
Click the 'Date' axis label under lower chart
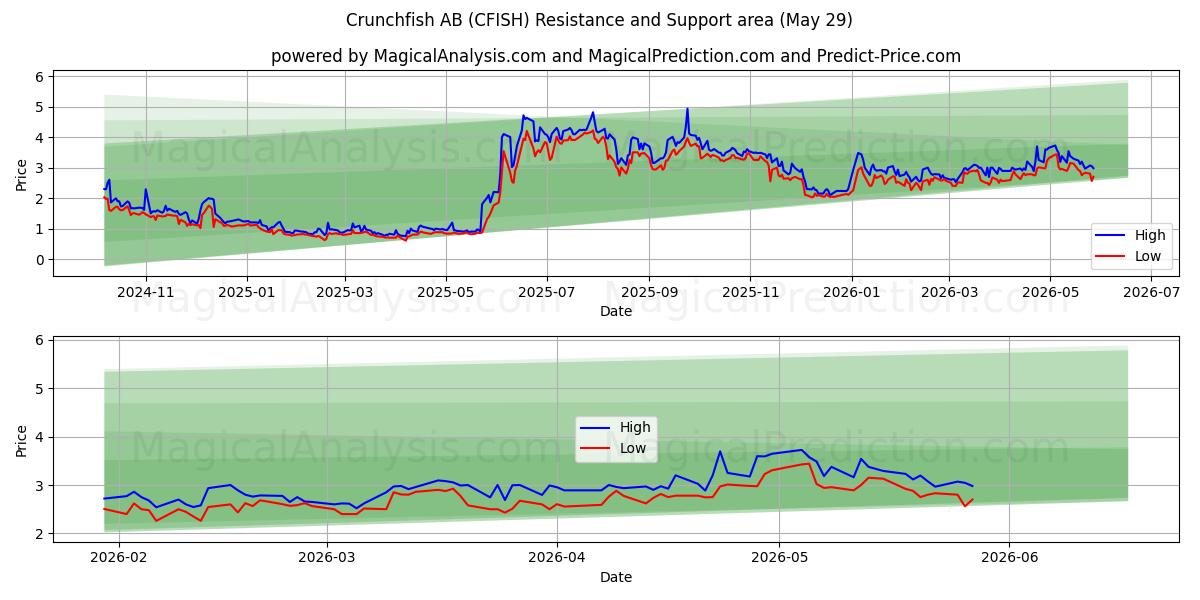tap(616, 577)
